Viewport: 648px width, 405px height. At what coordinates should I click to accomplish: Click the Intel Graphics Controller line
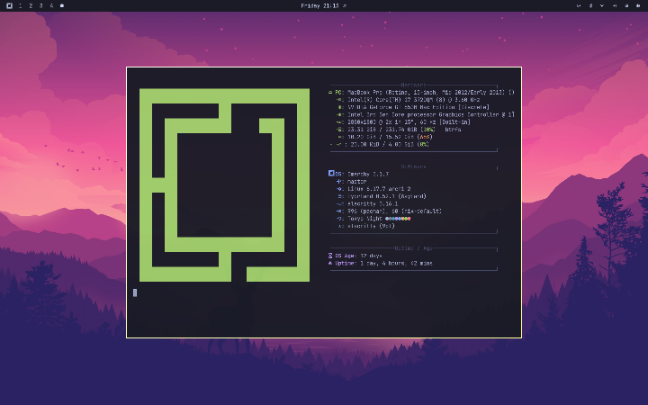[x=426, y=115]
